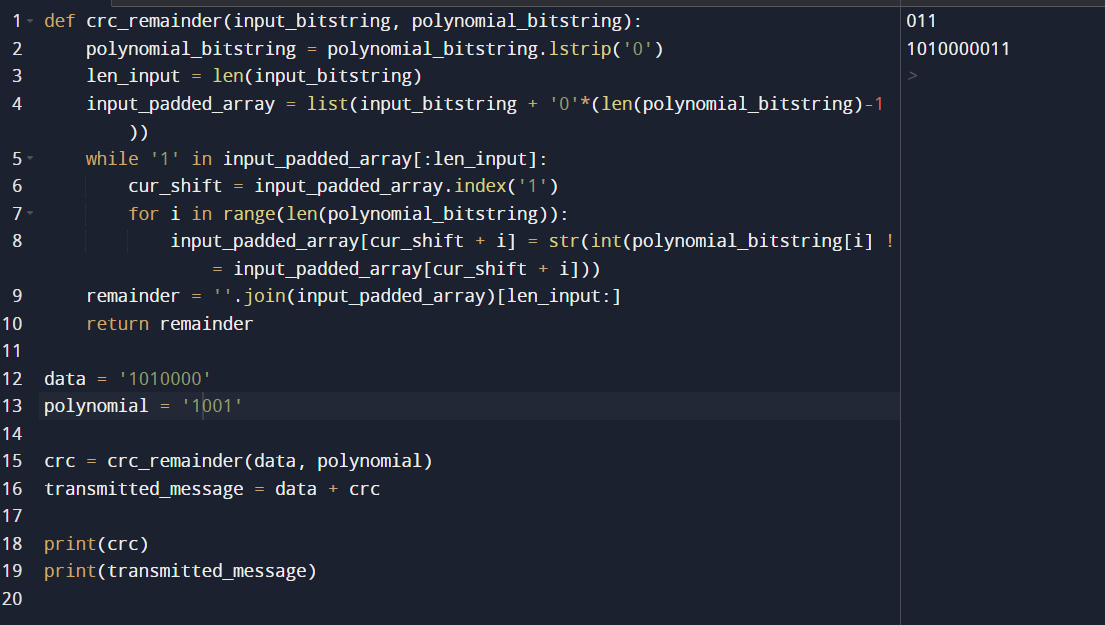Viewport: 1105px width, 625px height.
Task: Click the '1010000011' output line
Action: tap(957, 49)
